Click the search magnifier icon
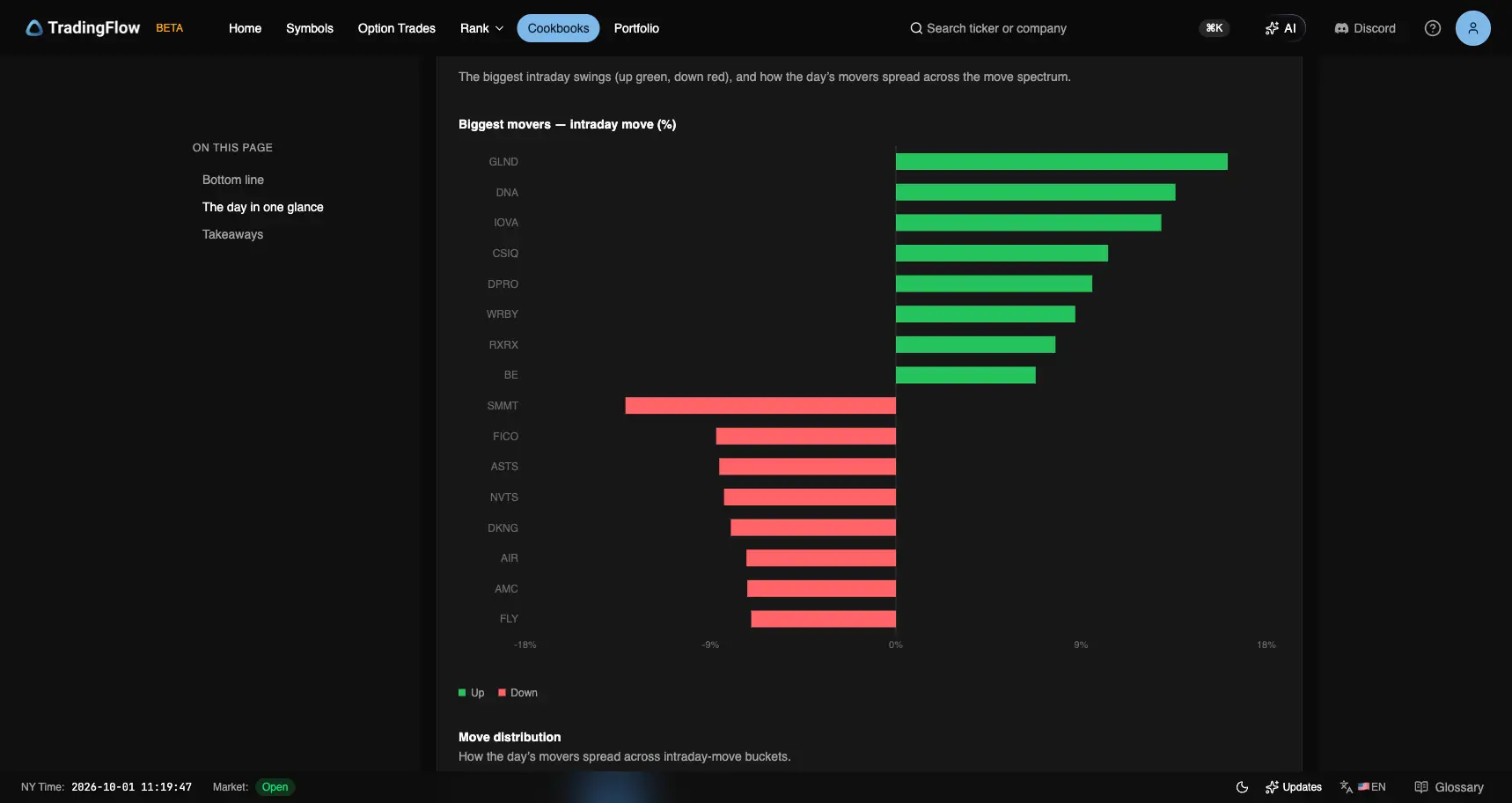 [x=916, y=28]
